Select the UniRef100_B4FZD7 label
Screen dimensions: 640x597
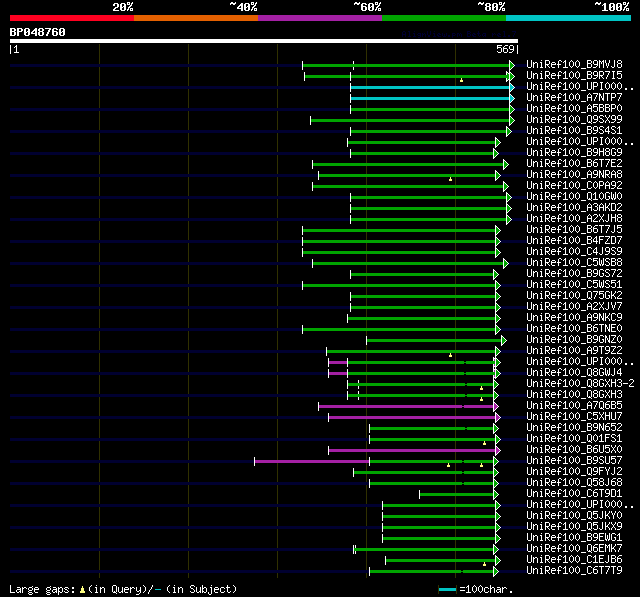(574, 241)
